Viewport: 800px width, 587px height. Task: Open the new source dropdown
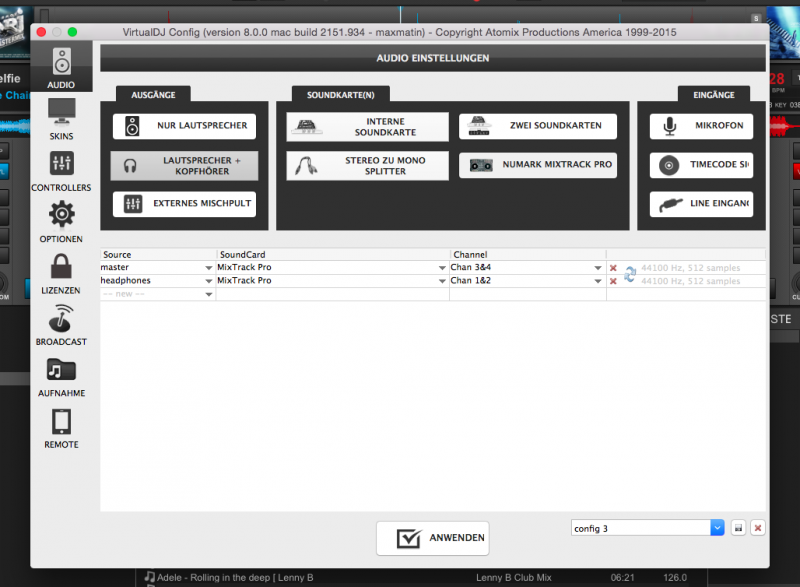pyautogui.click(x=208, y=294)
